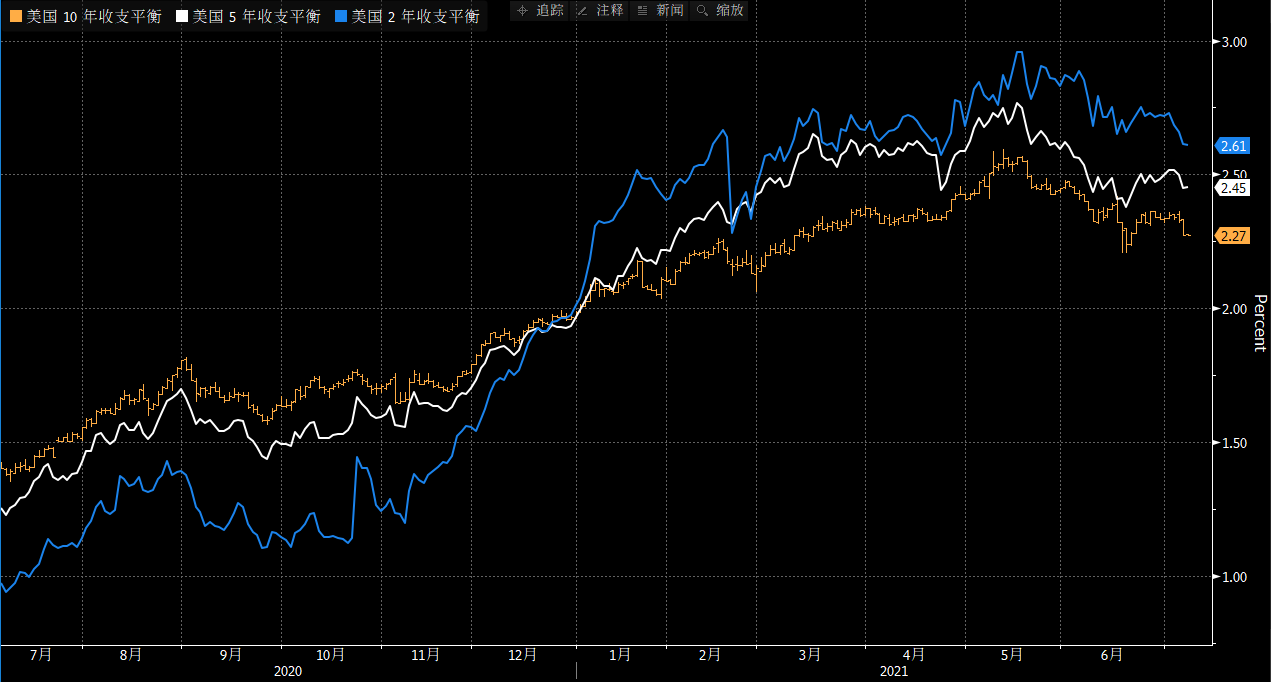Click the magnifier icon beside 缩放
The image size is (1271, 682).
point(702,11)
